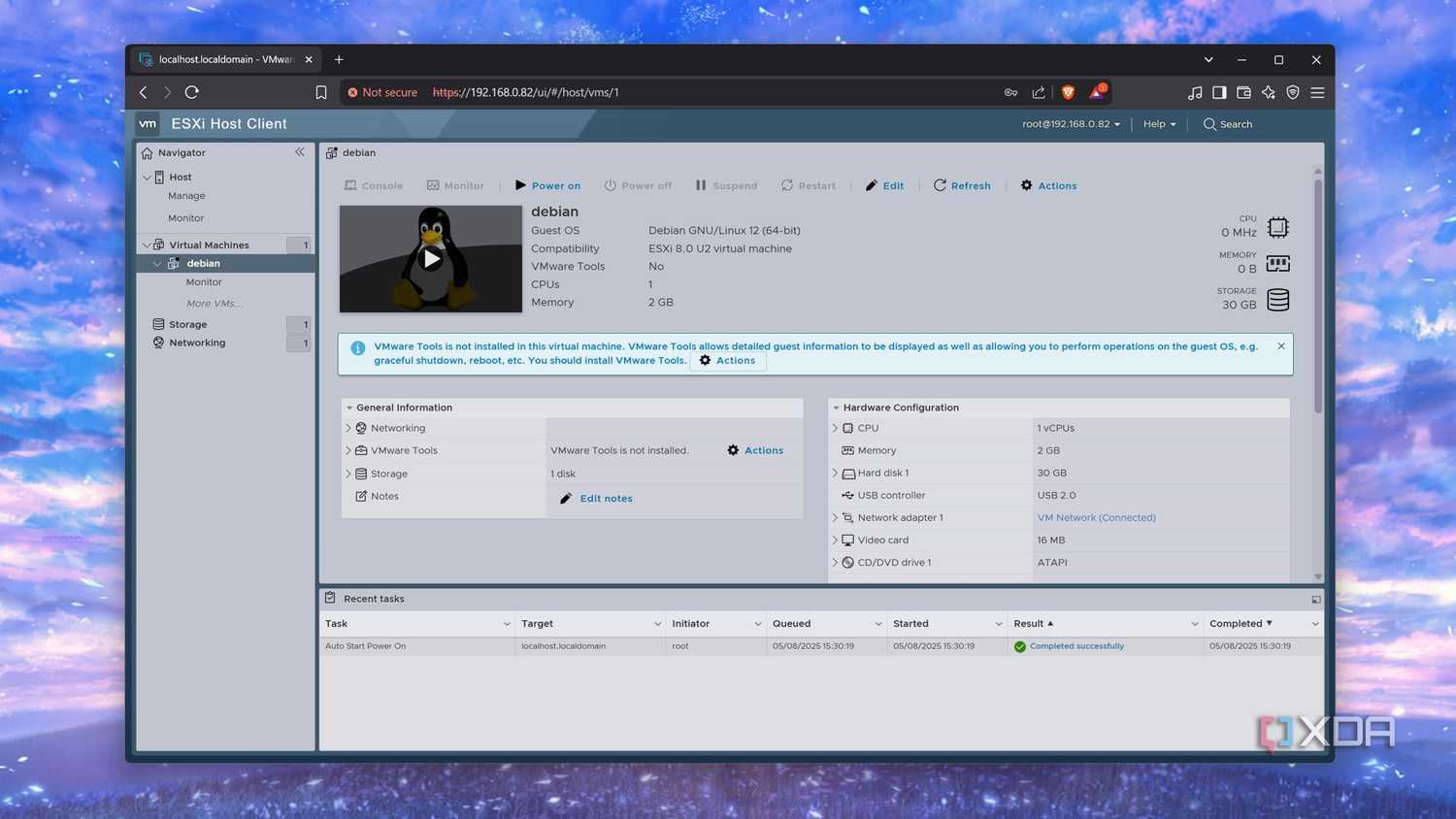Open a new browser tab
Image resolution: width=1456 pixels, height=819 pixels.
339,59
